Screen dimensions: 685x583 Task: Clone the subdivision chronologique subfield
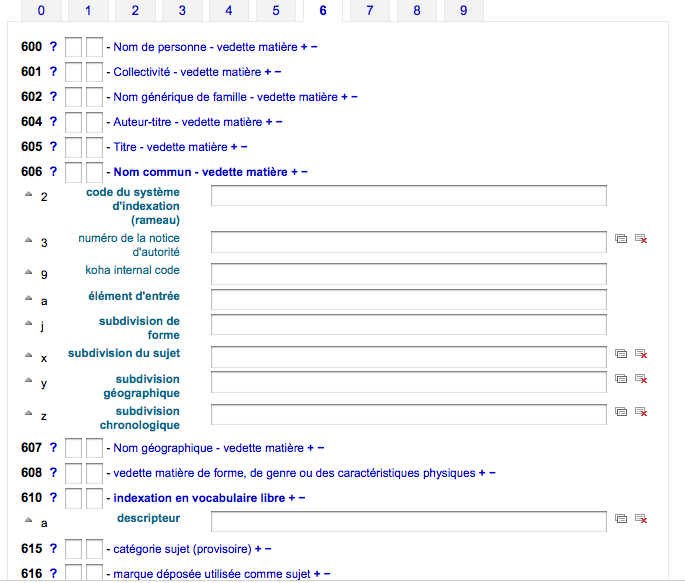[x=621, y=411]
